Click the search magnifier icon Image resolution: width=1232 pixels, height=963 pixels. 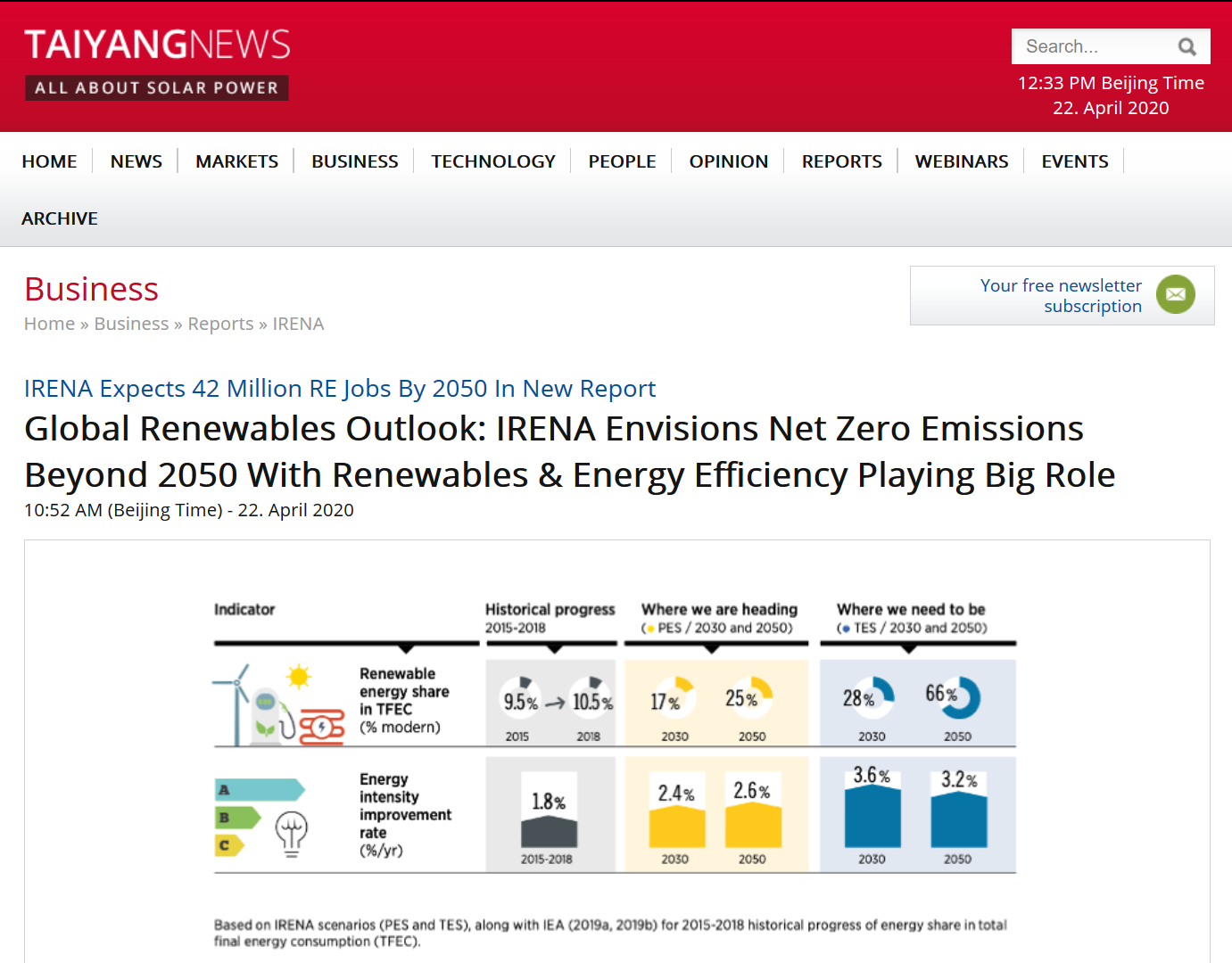[1187, 46]
